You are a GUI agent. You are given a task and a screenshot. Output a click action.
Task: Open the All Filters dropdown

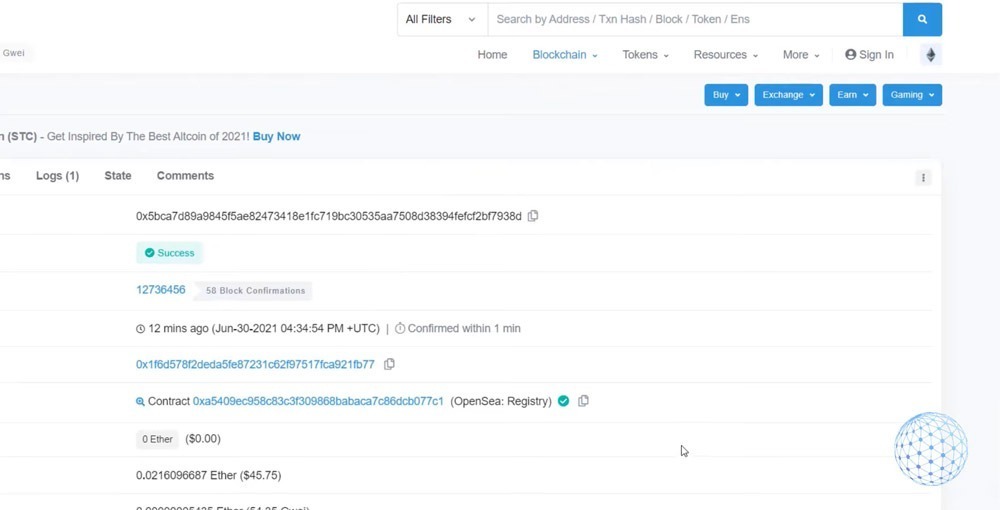[x=441, y=19]
